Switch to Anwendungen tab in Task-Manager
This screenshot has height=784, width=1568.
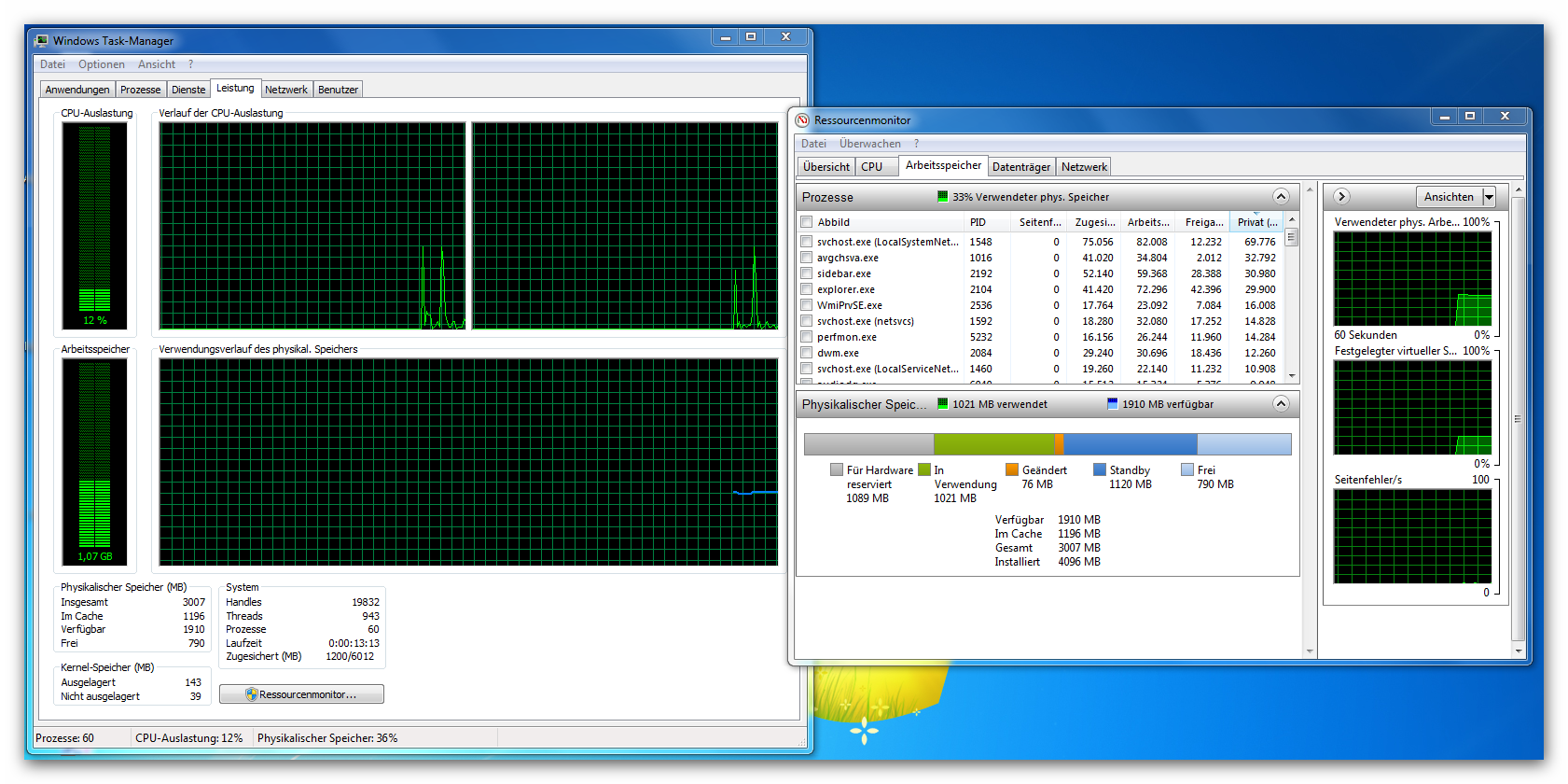tap(77, 90)
